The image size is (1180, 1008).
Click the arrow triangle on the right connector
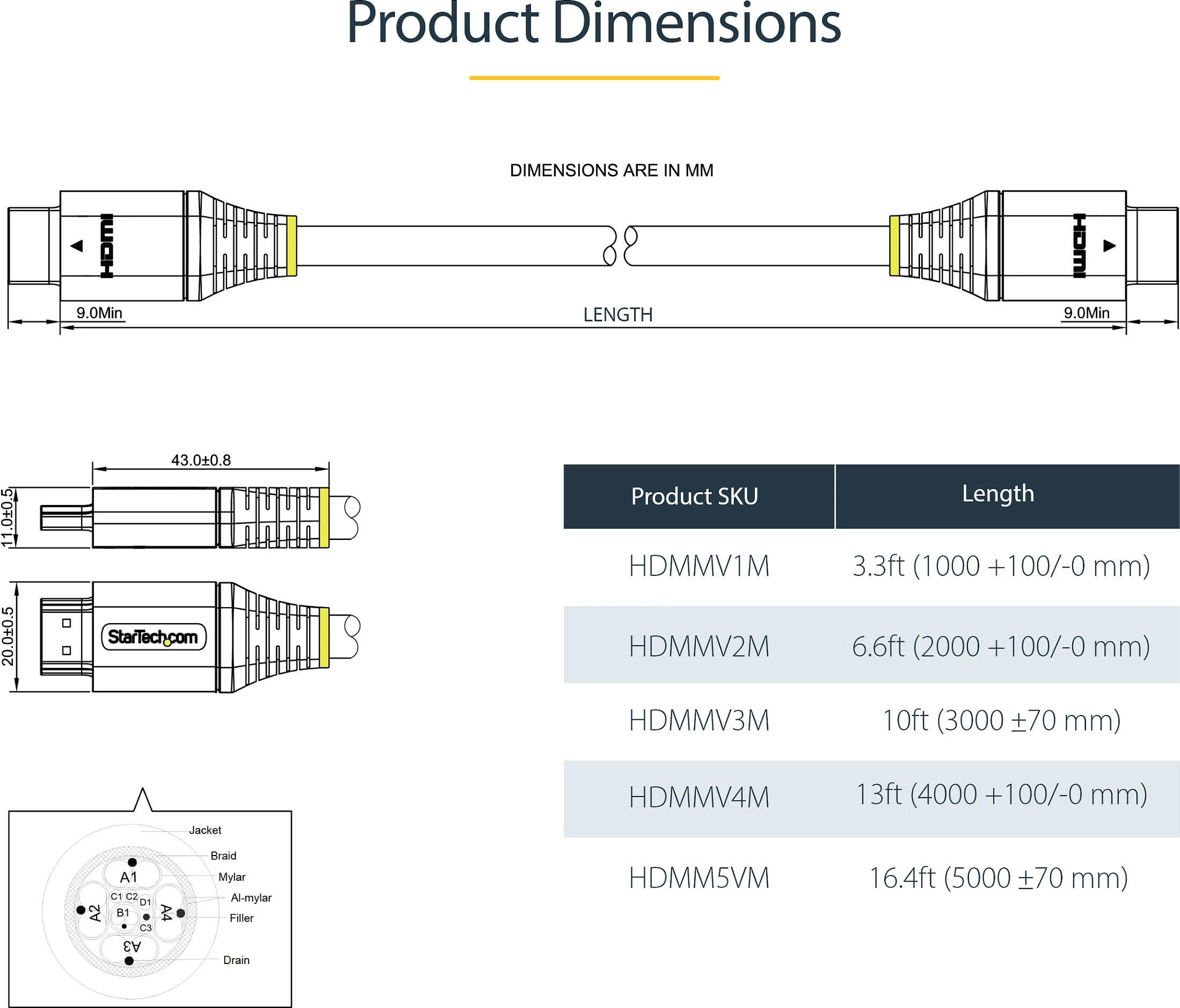point(1109,246)
